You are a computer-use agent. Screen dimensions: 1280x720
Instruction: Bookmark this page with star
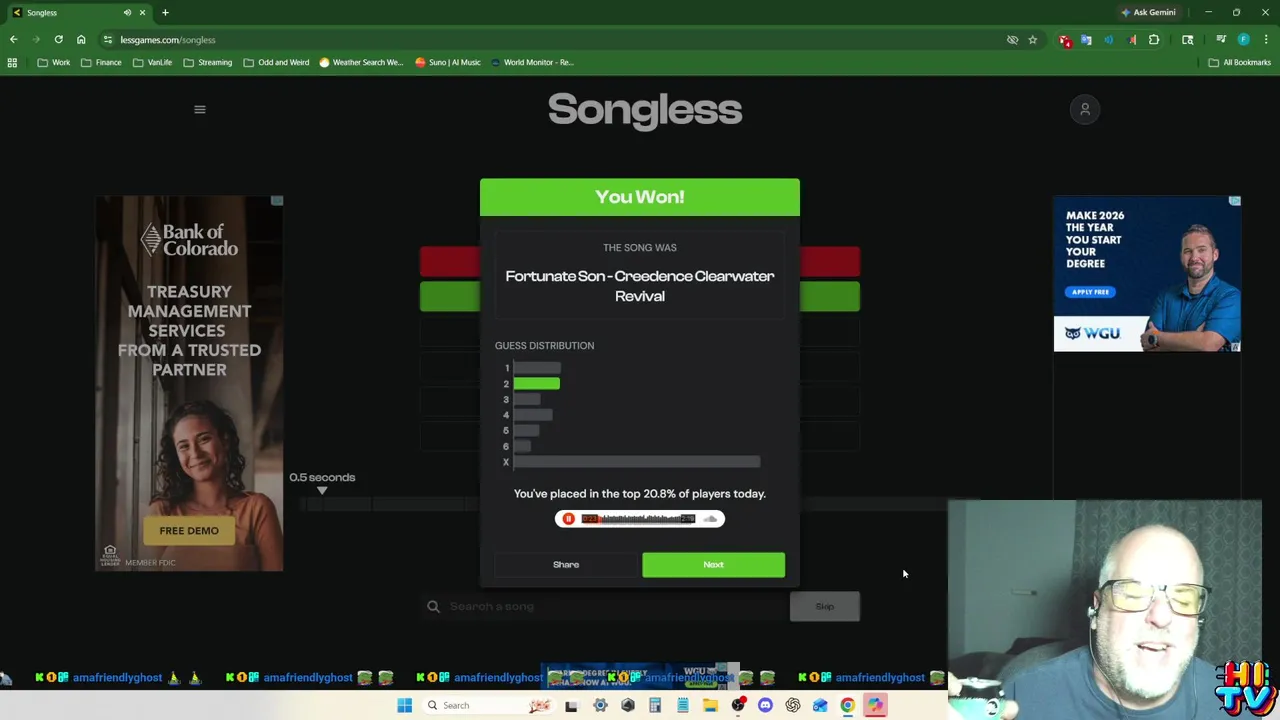pos(1033,40)
